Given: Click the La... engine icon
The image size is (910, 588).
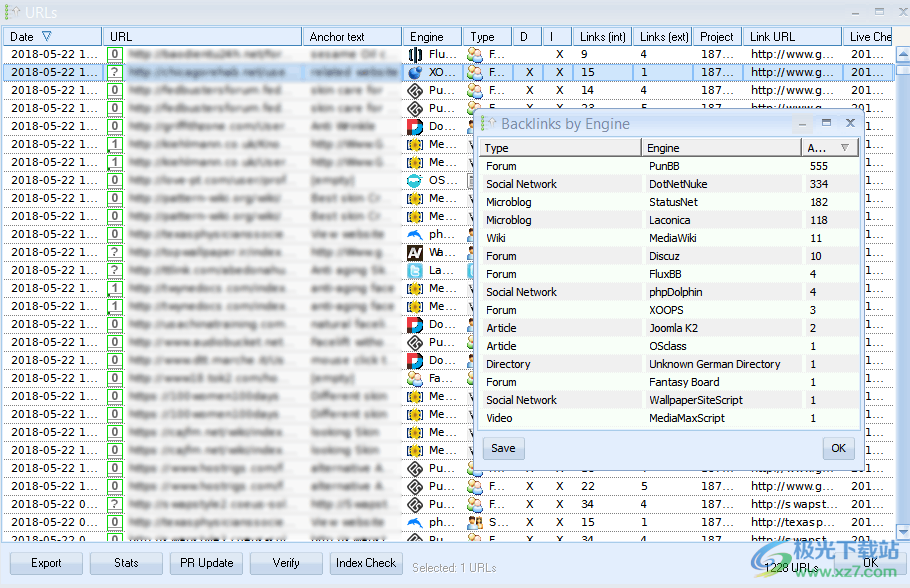Looking at the screenshot, I should (414, 270).
